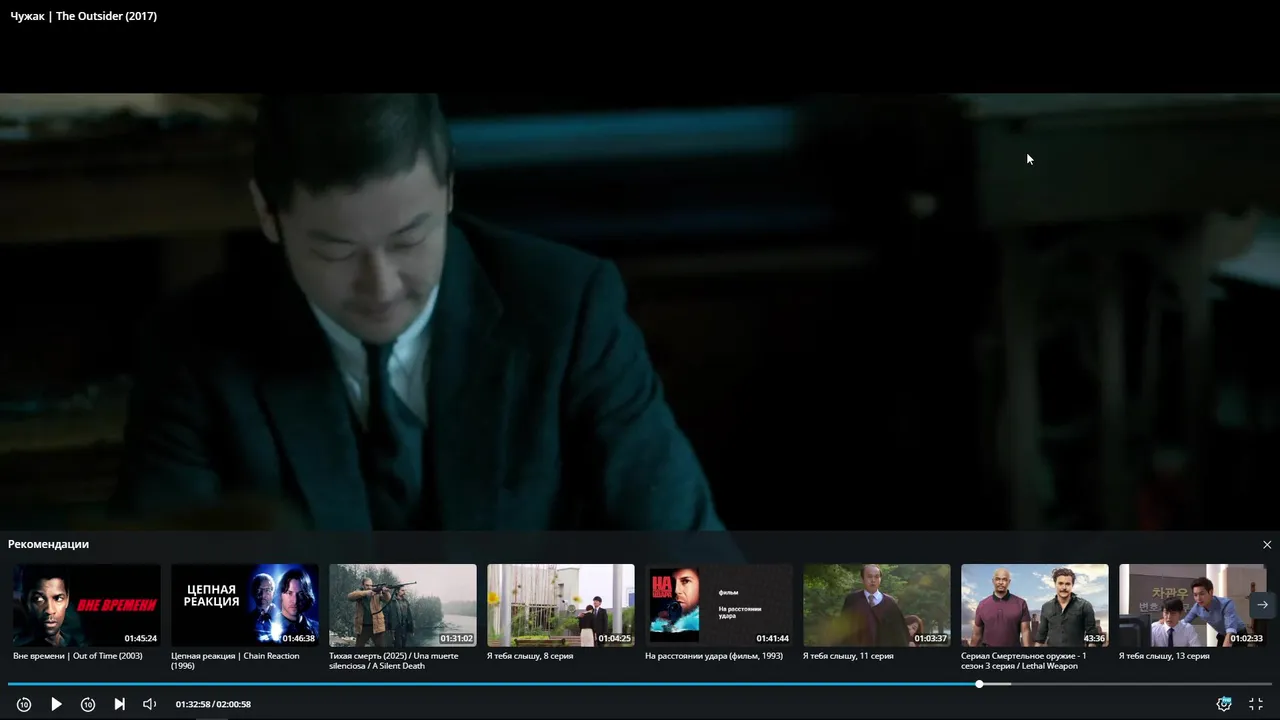Click title Вне времени | Out of Time (2003)

coord(78,656)
